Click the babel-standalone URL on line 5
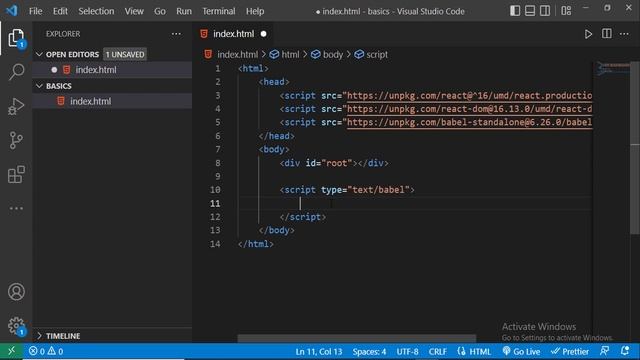 (469, 122)
